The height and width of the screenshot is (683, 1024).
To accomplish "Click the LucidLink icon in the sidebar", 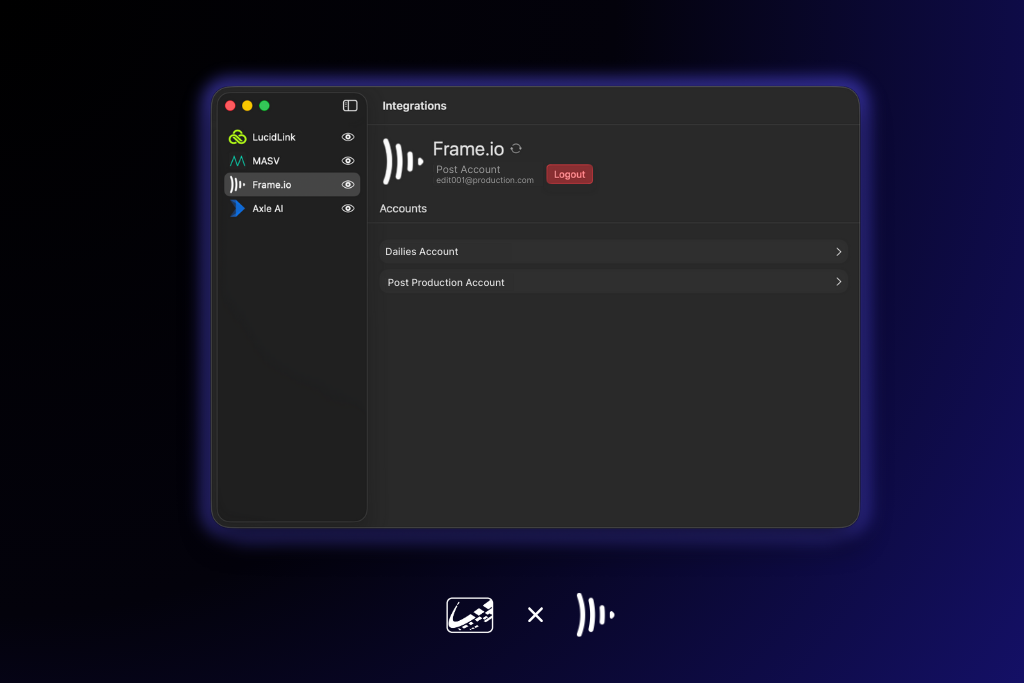I will click(x=237, y=137).
